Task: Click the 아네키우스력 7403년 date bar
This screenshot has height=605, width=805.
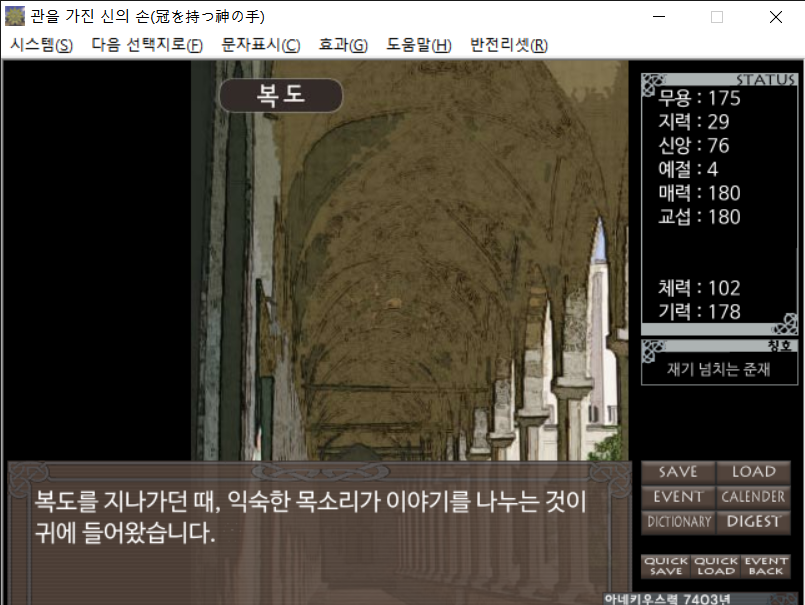Action: (701, 599)
